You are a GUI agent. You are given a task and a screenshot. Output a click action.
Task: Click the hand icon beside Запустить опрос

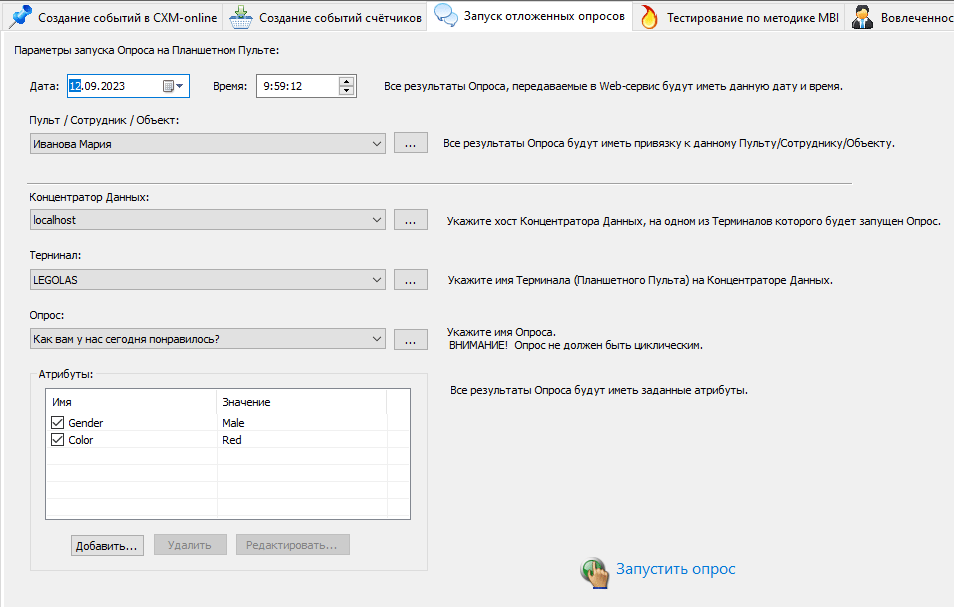[x=594, y=570]
